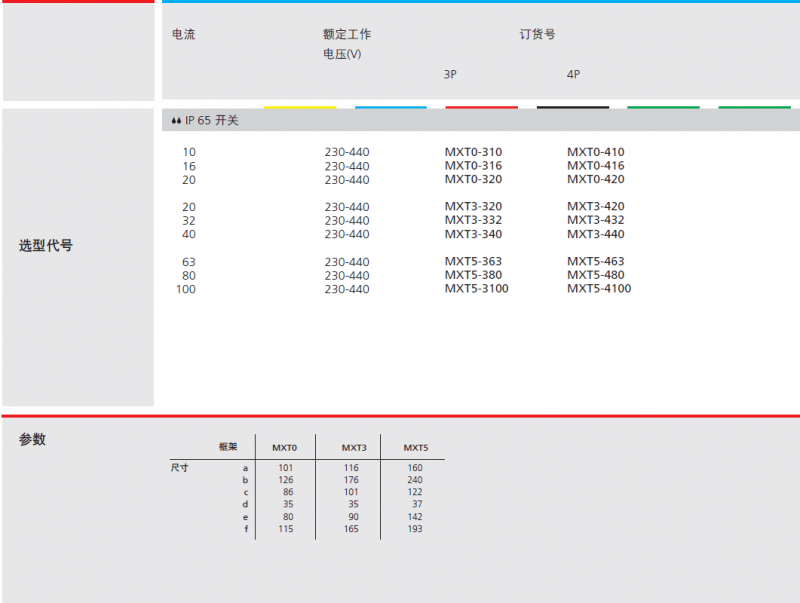Select the yellow color bar

pyautogui.click(x=299, y=107)
